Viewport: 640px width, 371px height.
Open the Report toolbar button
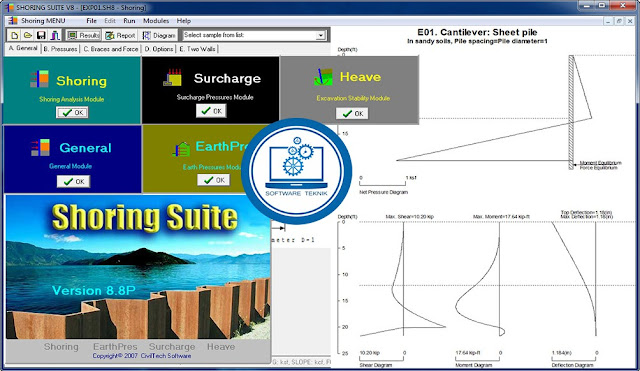(x=120, y=36)
